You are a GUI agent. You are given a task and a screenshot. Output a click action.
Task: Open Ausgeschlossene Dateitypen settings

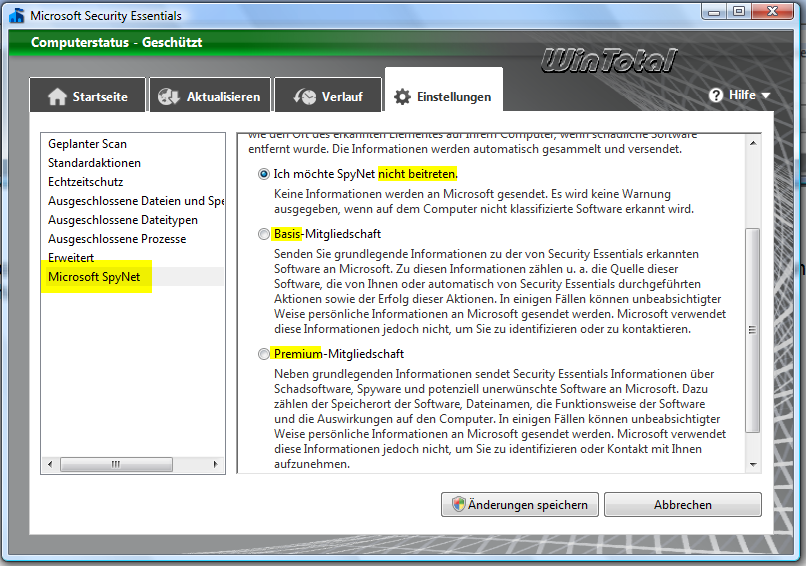(x=122, y=220)
